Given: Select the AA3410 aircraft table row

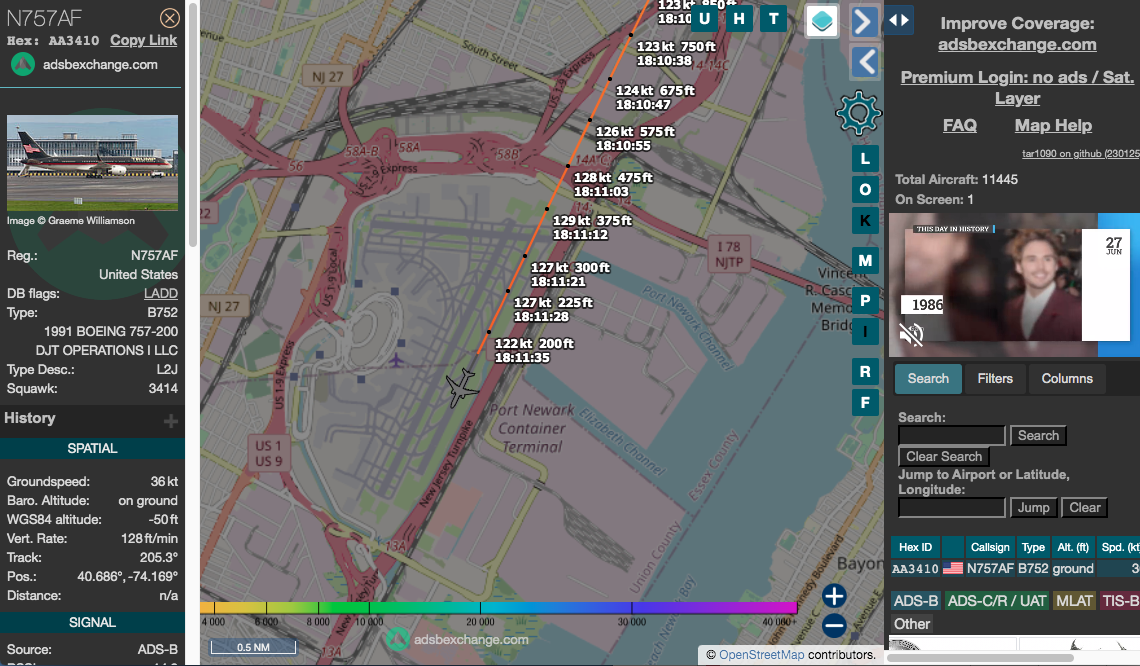Looking at the screenshot, I should [1015, 569].
